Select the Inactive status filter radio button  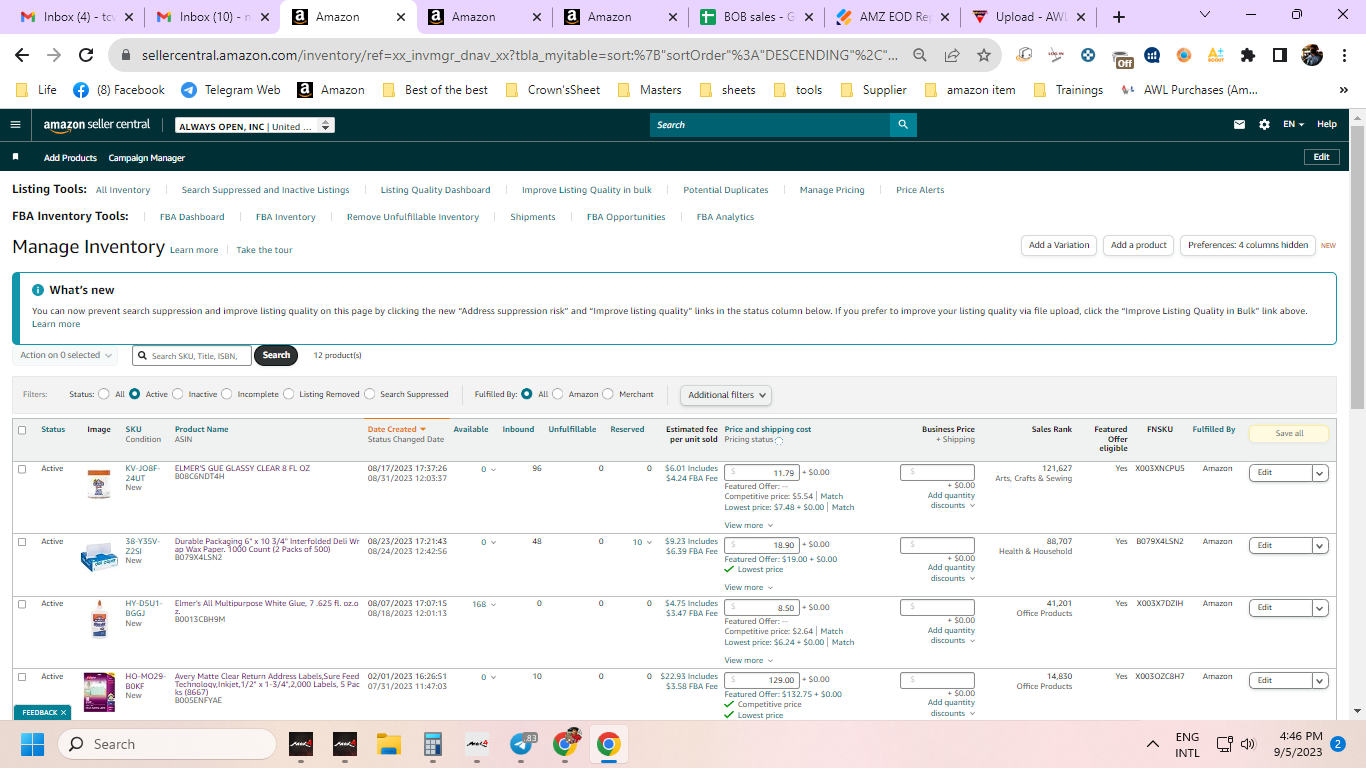coord(178,394)
